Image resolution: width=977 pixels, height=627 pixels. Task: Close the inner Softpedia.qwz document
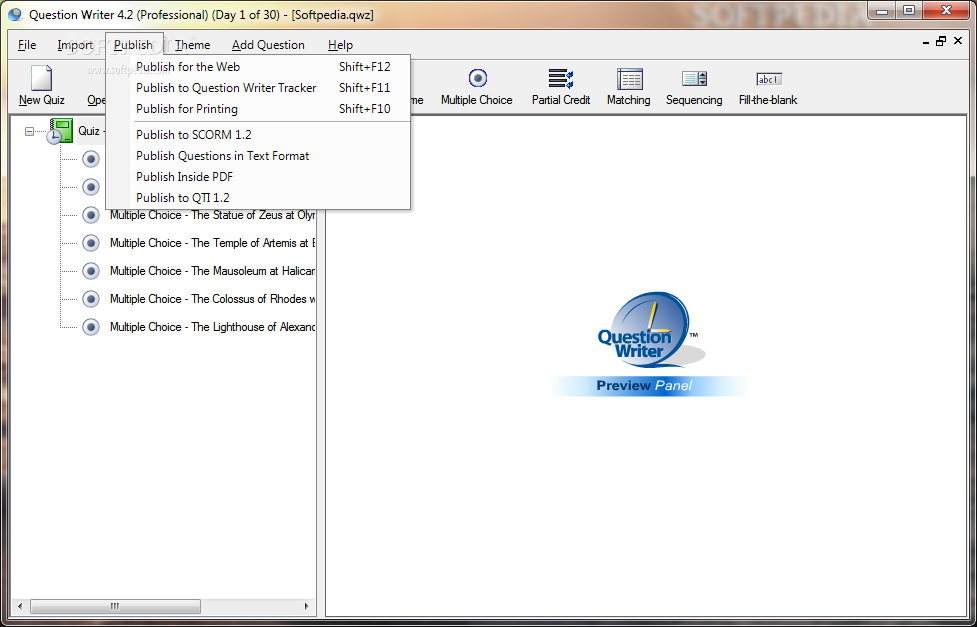[958, 41]
